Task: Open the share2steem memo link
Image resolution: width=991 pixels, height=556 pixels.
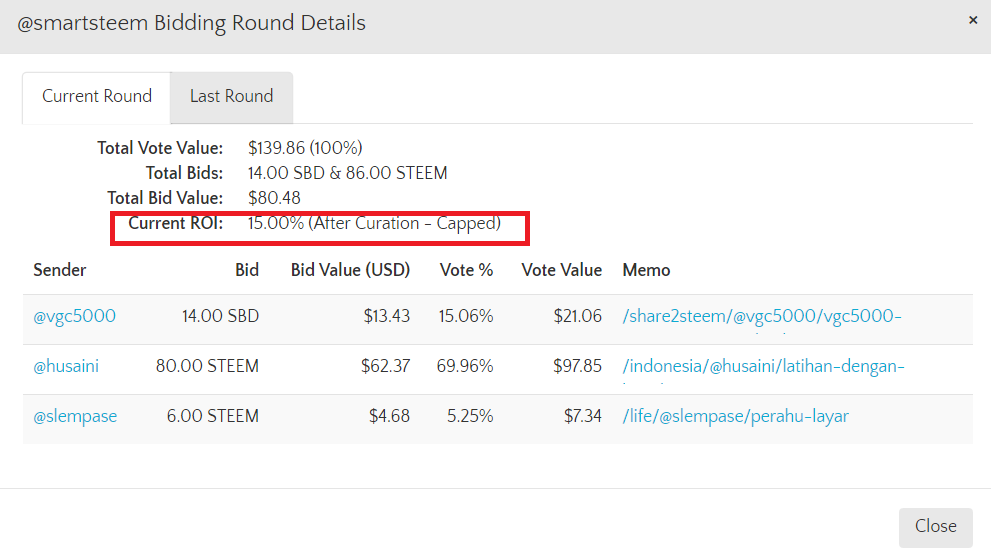Action: [761, 316]
